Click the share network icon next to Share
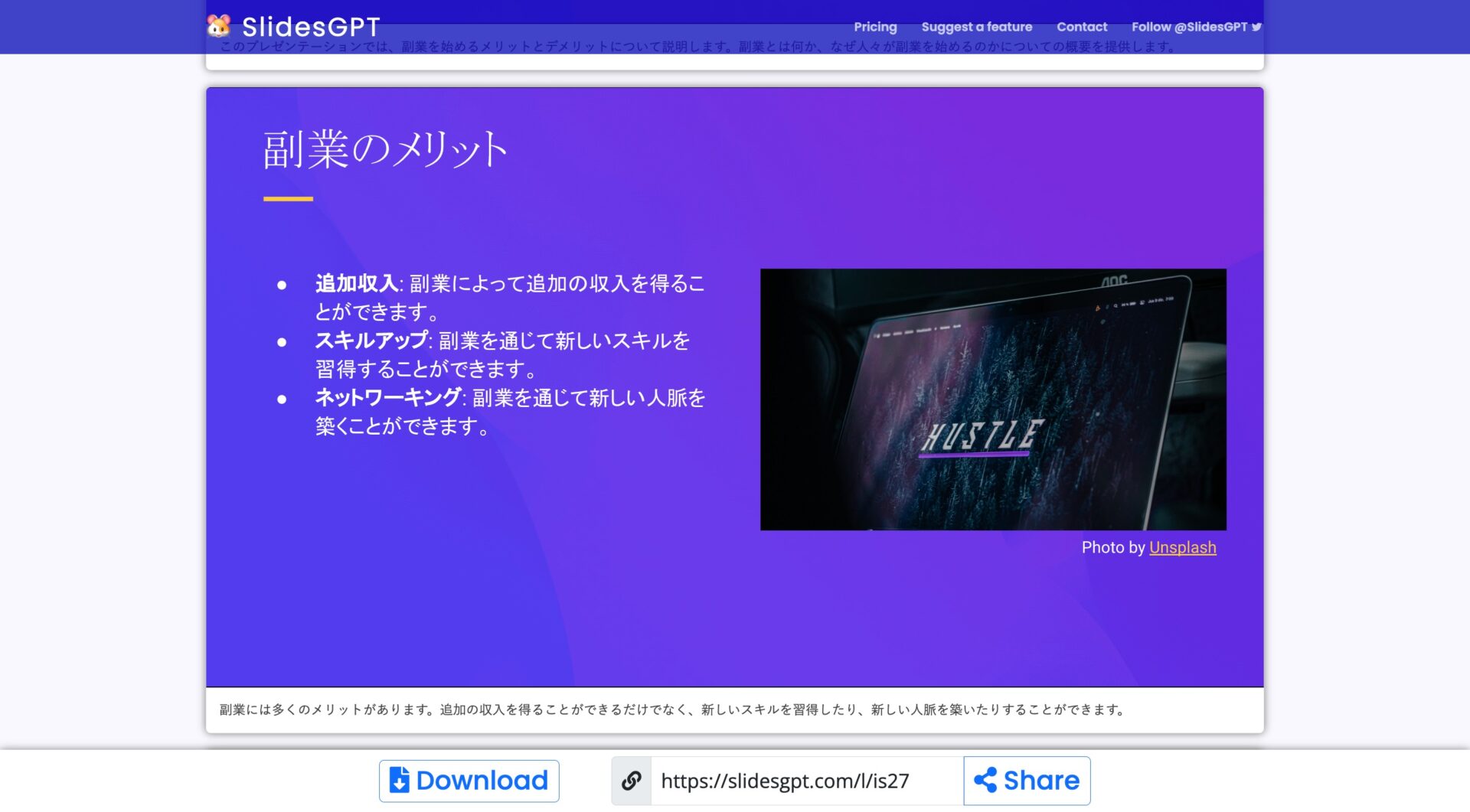Viewport: 1470px width, 812px height. pyautogui.click(x=987, y=781)
